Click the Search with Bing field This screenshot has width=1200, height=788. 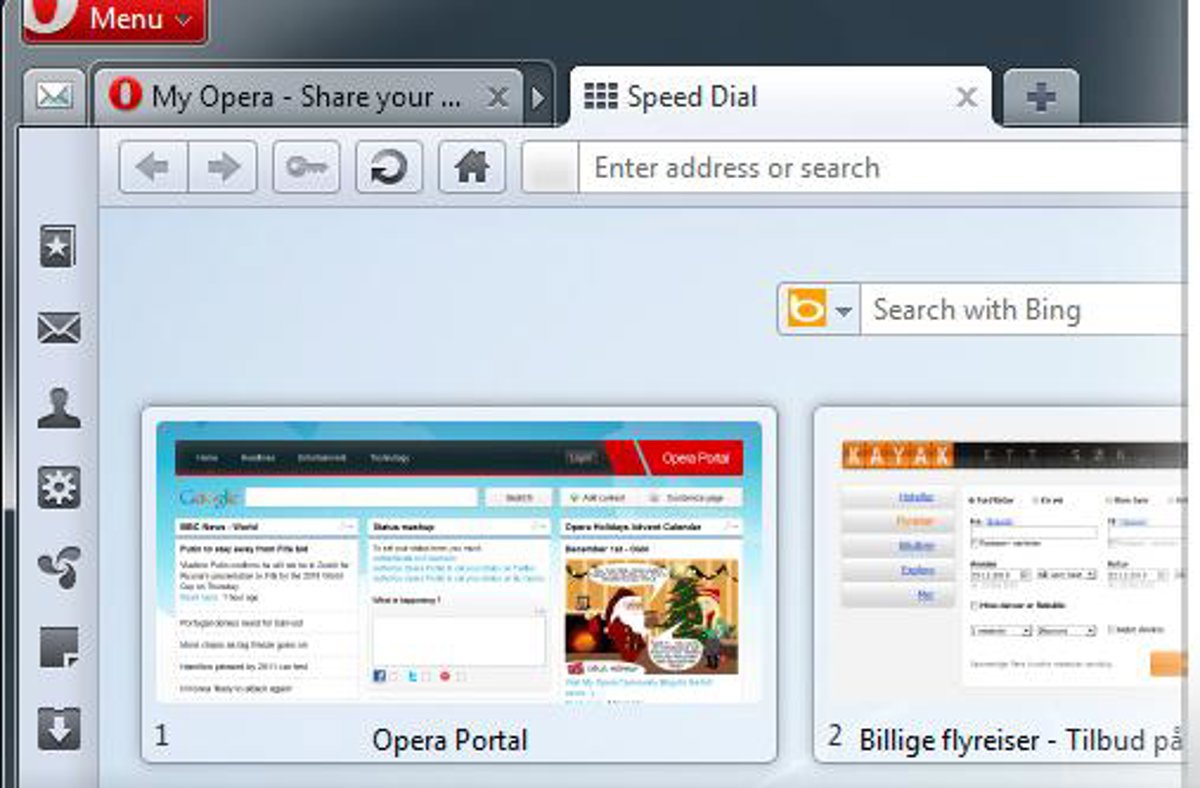click(1020, 310)
